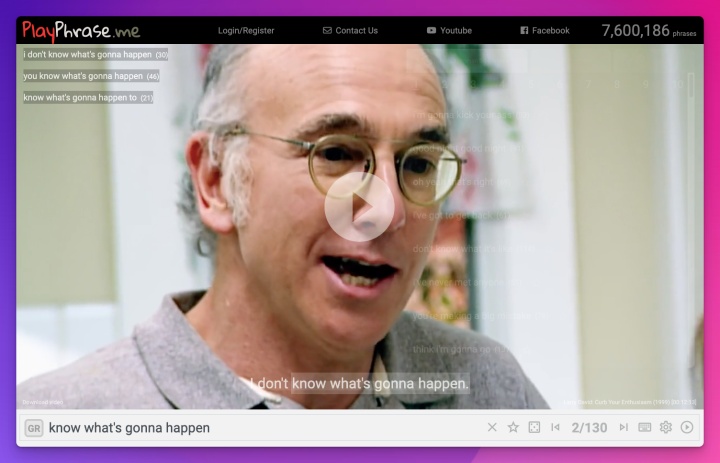Select suggestion "i don't know what's gonna happen"
The image size is (720, 463).
96,55
